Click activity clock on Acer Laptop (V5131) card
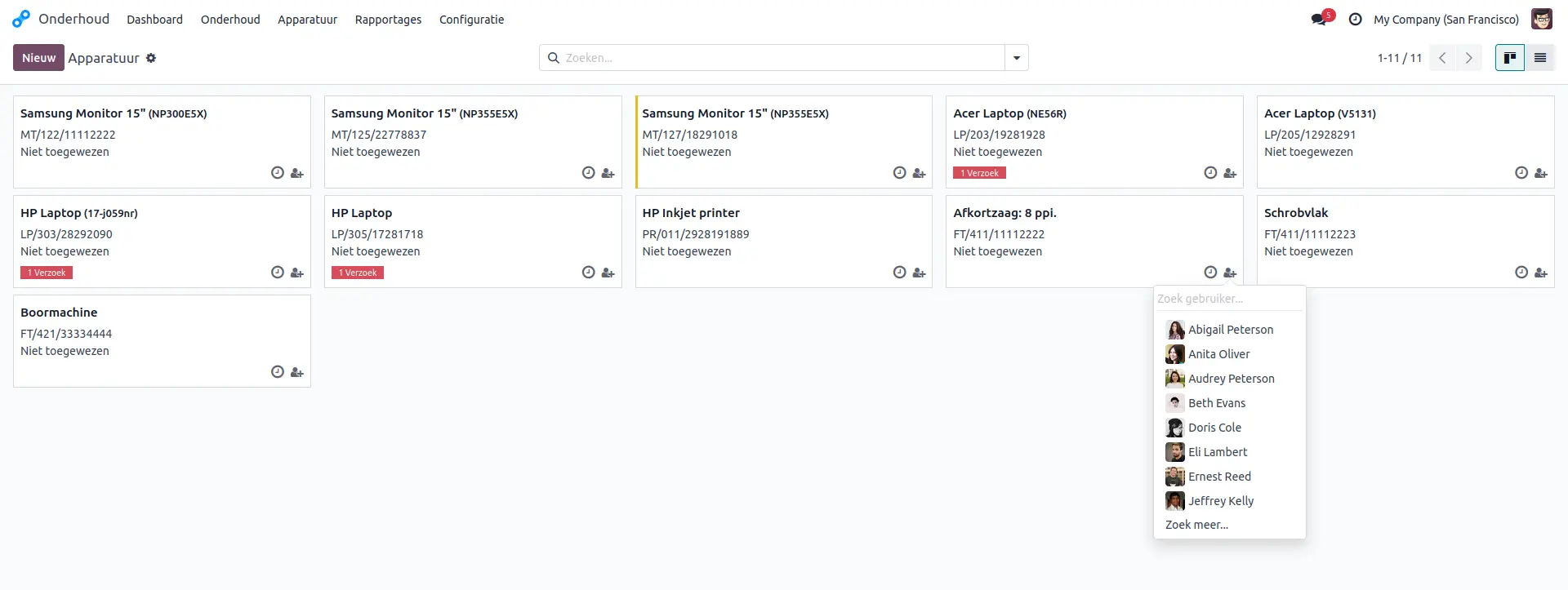1568x590 pixels. point(1521,173)
